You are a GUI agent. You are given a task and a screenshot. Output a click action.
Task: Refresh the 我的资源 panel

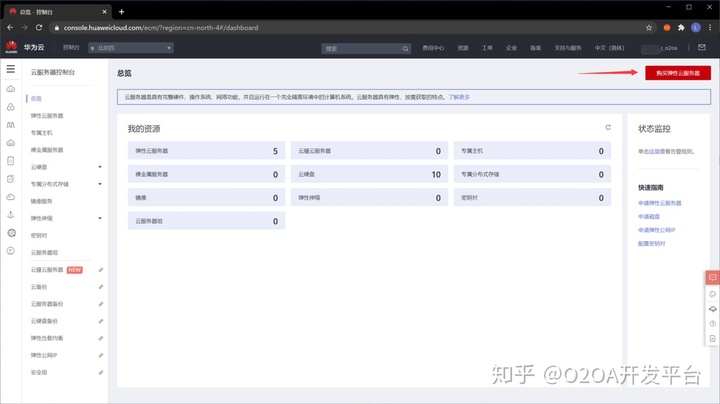point(608,127)
